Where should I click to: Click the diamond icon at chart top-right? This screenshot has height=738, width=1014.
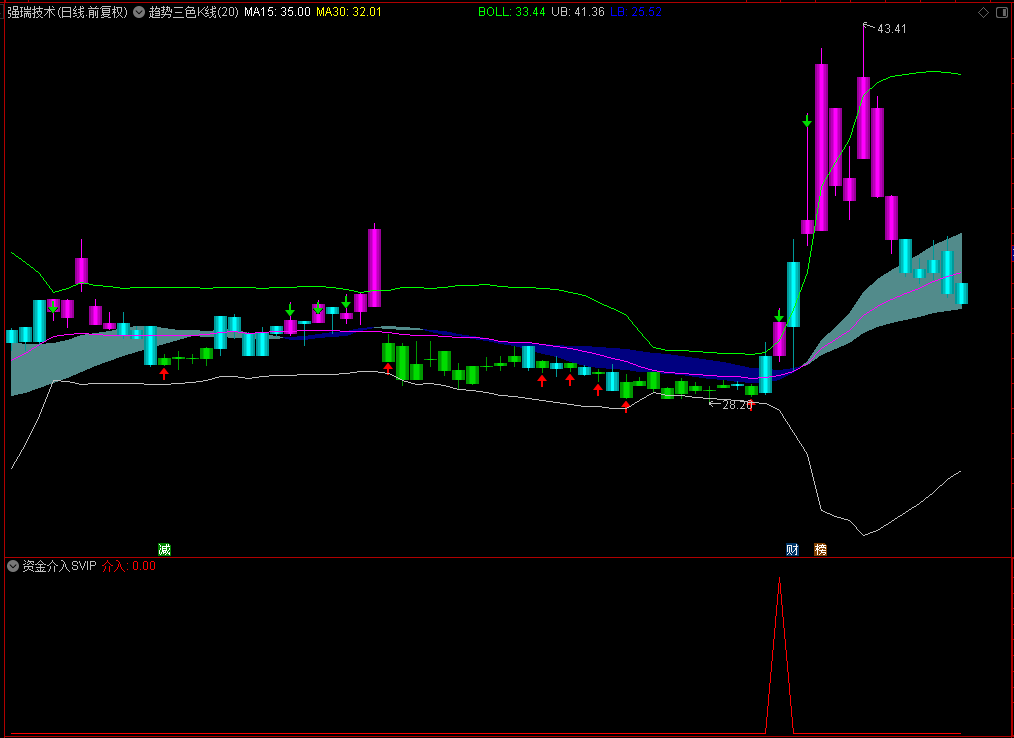[x=984, y=12]
